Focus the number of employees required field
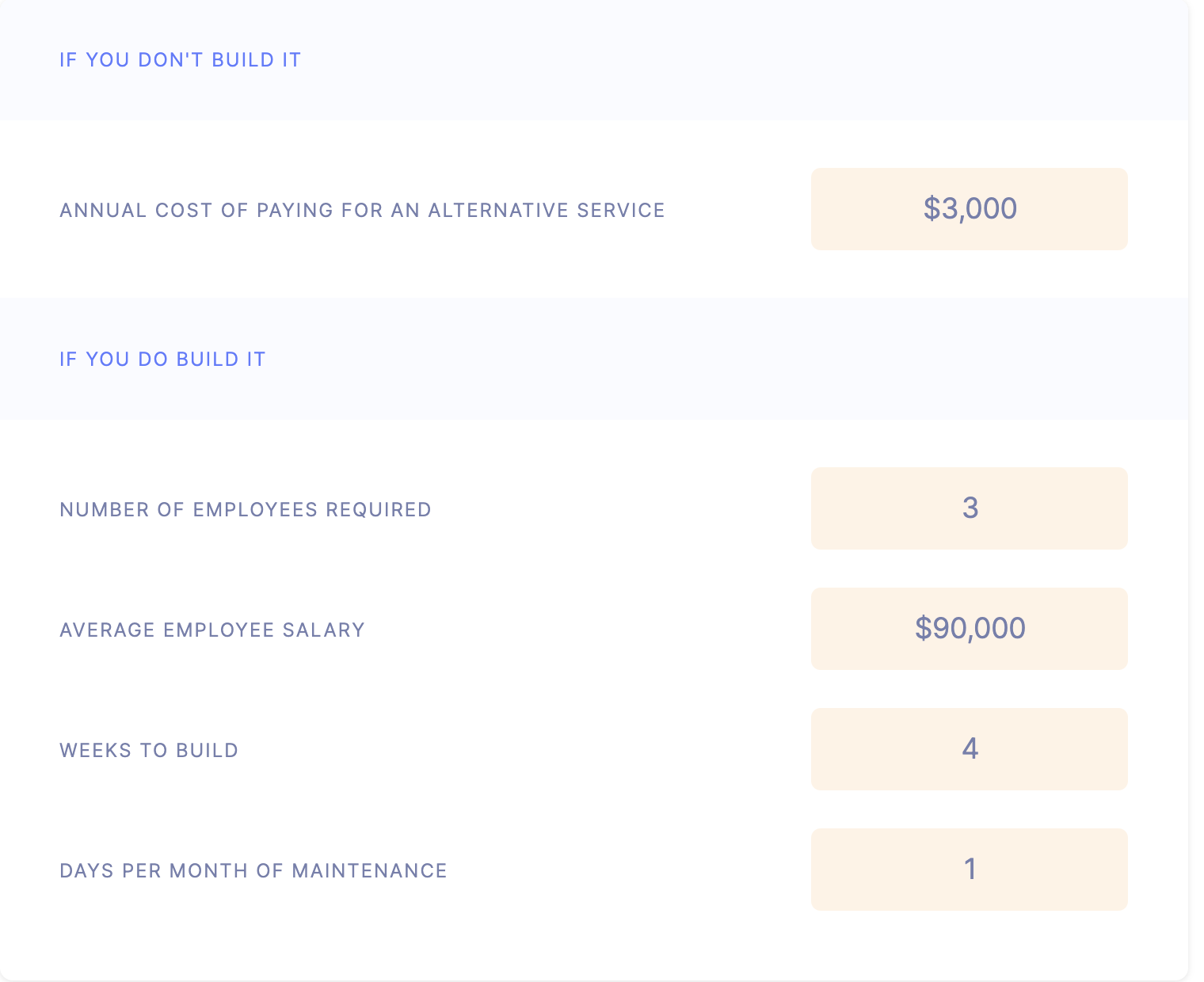The image size is (1204, 982). (969, 508)
